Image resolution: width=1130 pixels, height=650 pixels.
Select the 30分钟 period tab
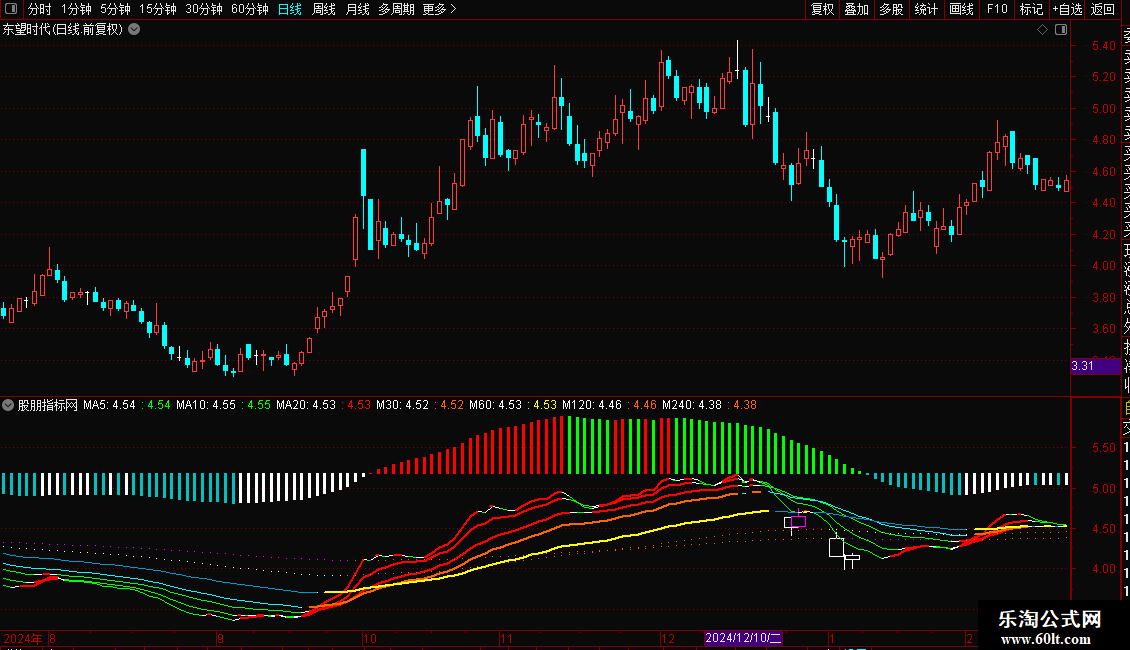click(204, 9)
